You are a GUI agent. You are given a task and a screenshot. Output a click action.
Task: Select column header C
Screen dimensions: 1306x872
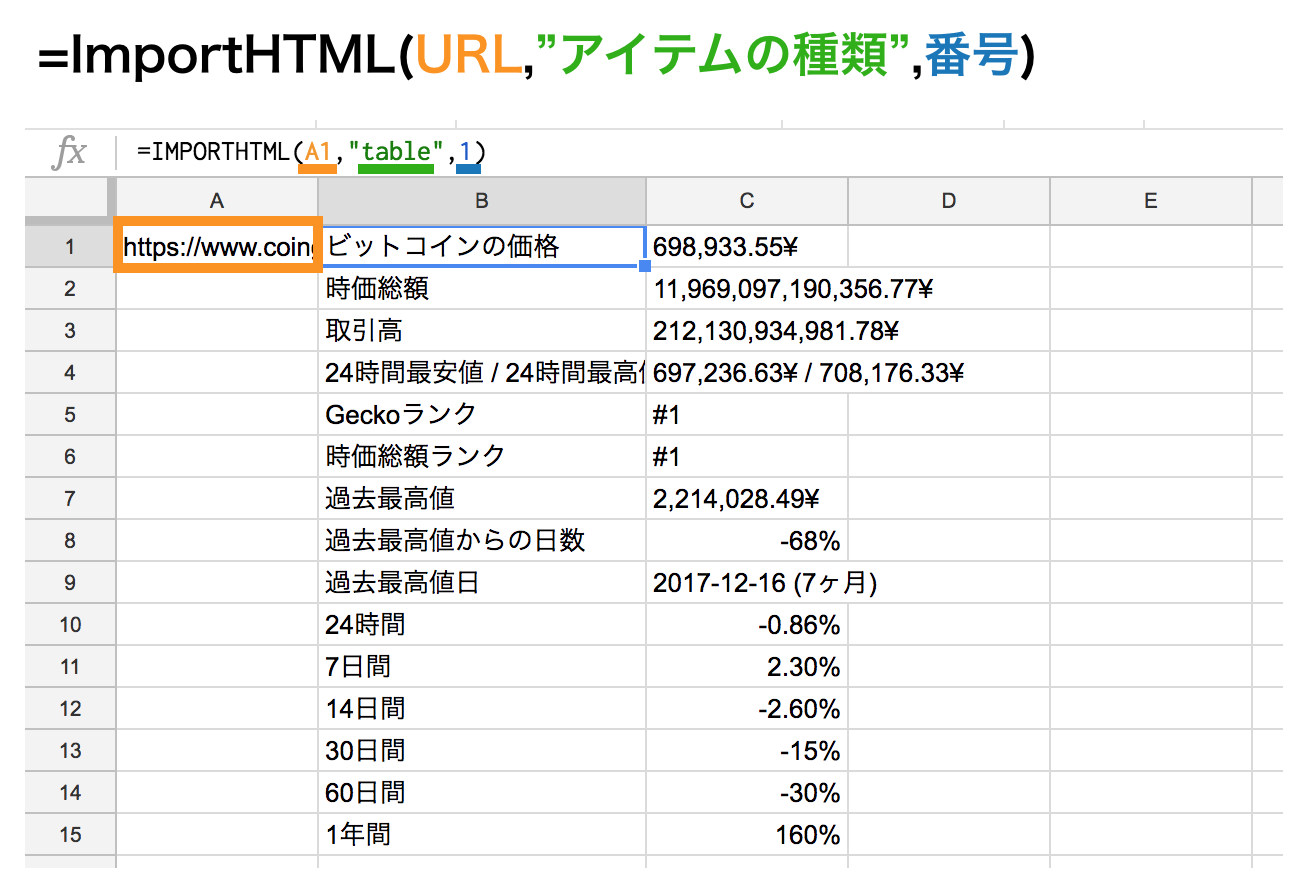(746, 200)
